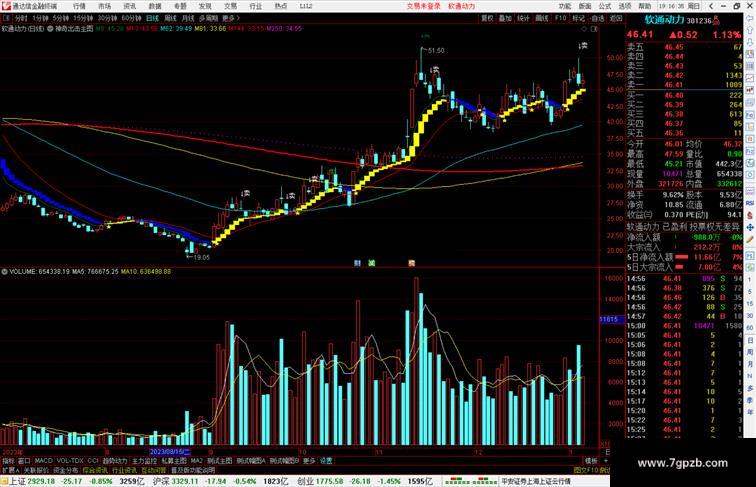Viewport: 756px width, 487px height.
Task: Click the left arrow icon in right sidebar
Action: click(x=750, y=18)
